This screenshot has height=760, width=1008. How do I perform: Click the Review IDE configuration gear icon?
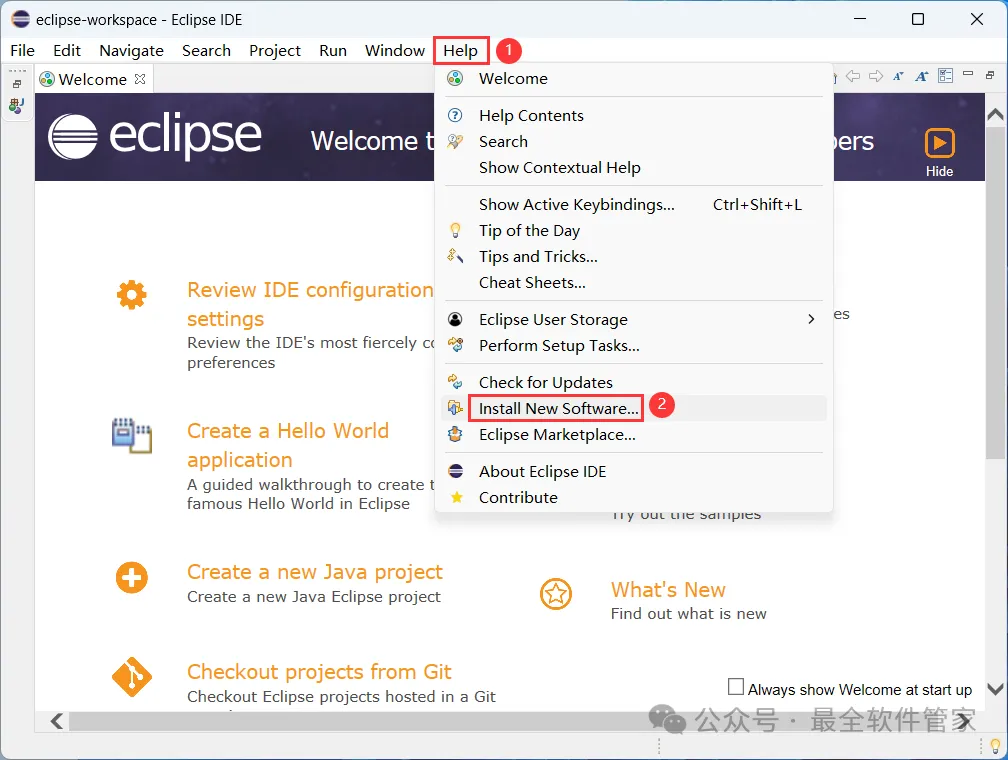132,295
